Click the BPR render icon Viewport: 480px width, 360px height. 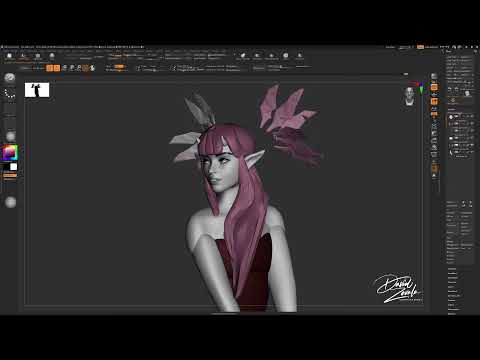coord(434,77)
